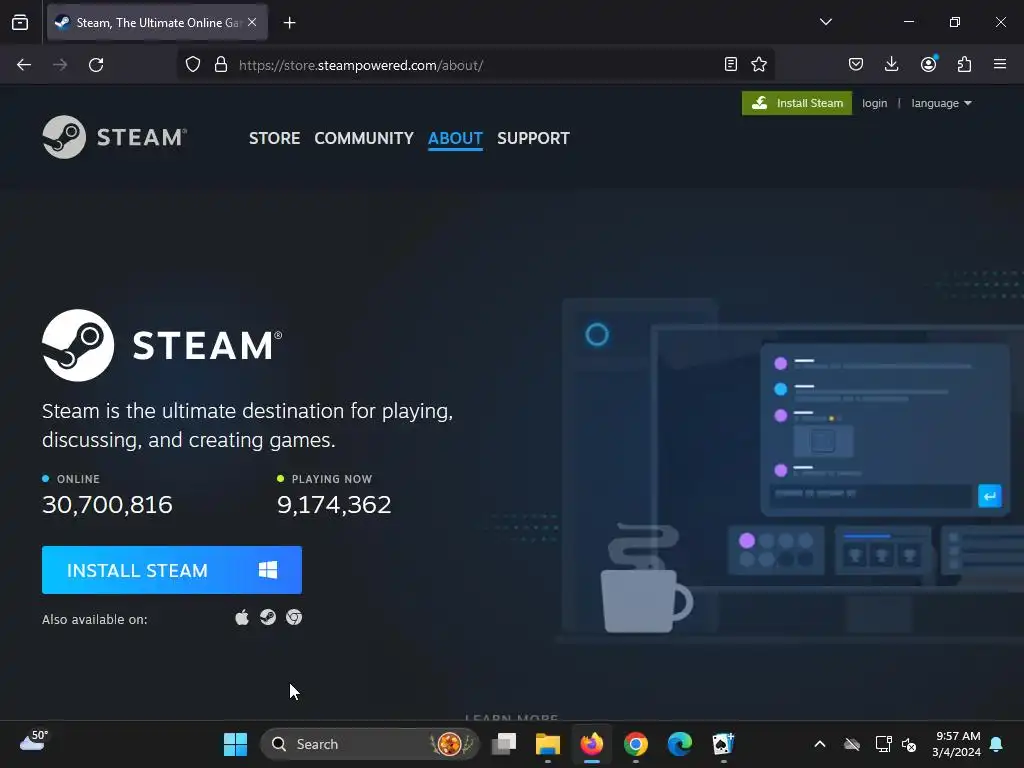Screen dimensions: 1024x768
Task: Open the Windows Start button
Action: click(x=235, y=744)
